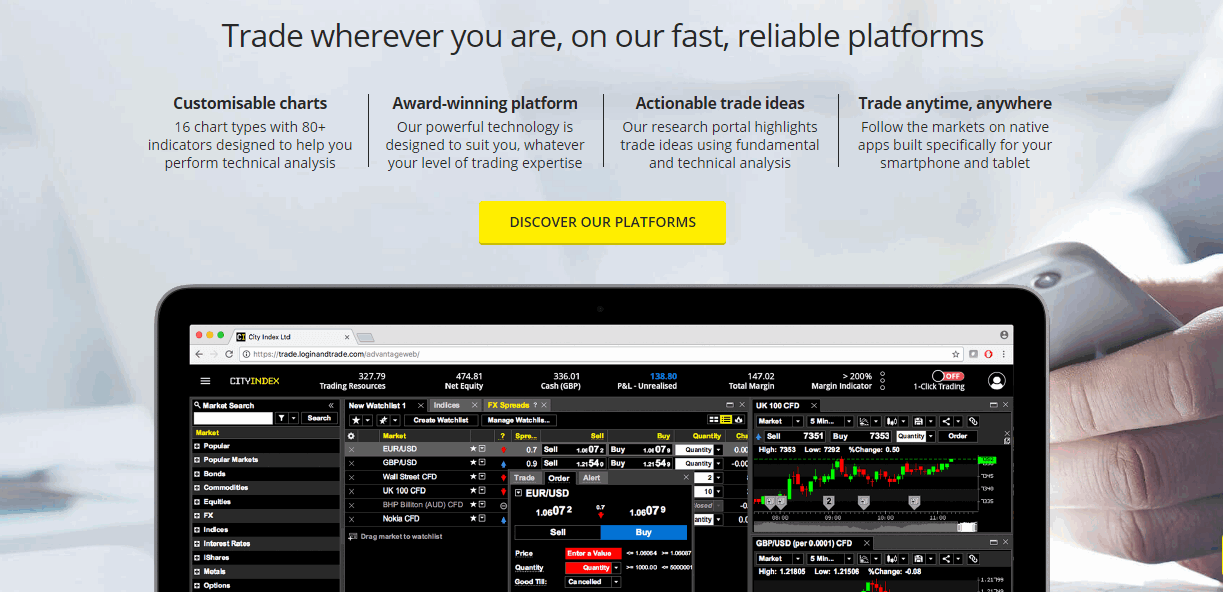Image resolution: width=1223 pixels, height=592 pixels.
Task: Open the Good Till Cancelled dropdown
Action: point(593,581)
